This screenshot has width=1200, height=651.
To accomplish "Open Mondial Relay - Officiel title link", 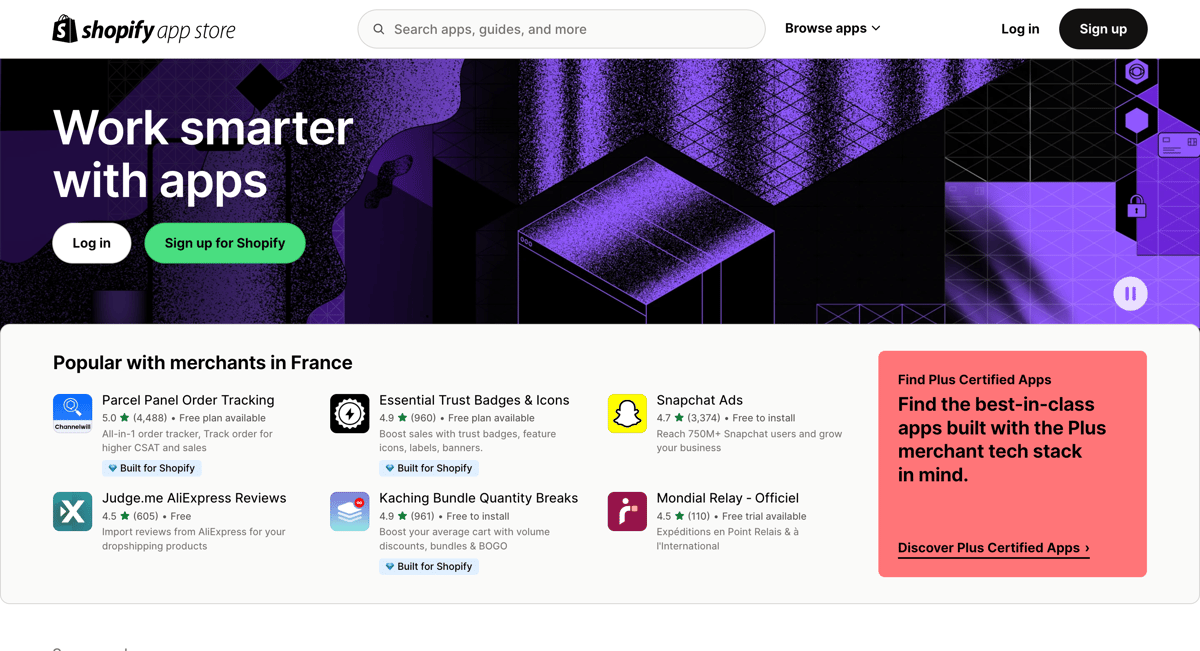I will (728, 498).
